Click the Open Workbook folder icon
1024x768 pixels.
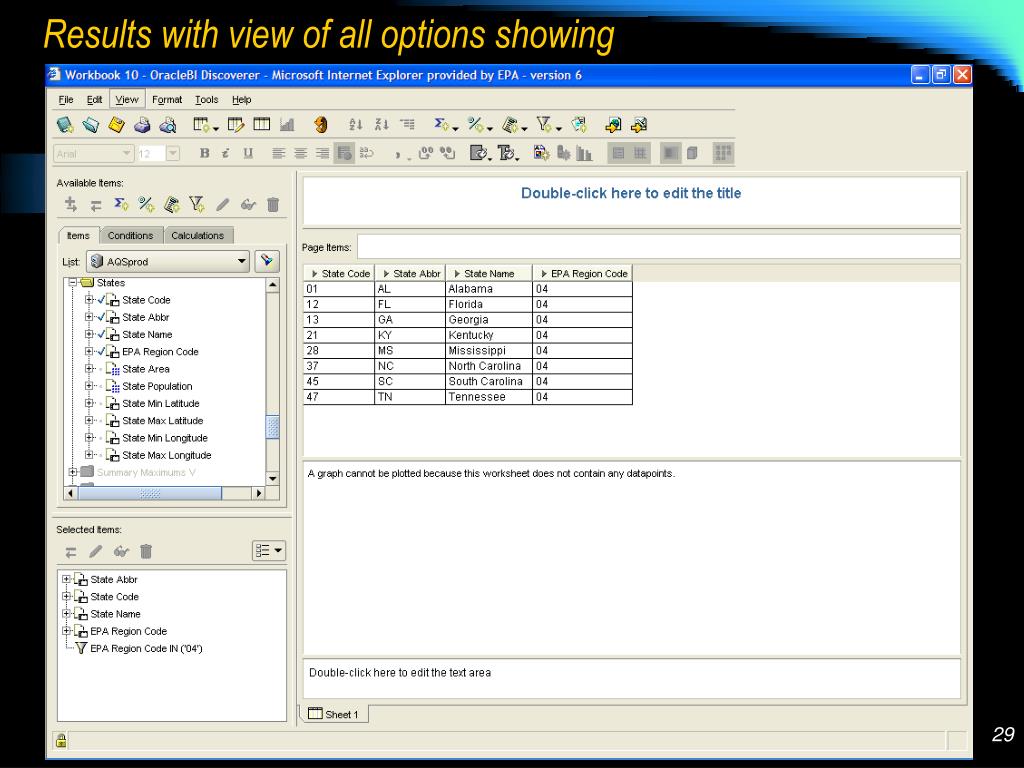(91, 125)
